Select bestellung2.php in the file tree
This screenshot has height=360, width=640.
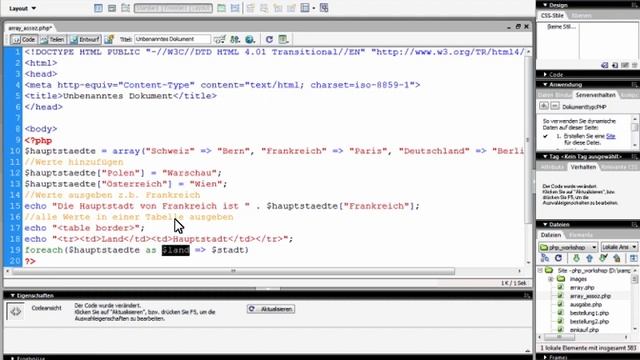589,322
